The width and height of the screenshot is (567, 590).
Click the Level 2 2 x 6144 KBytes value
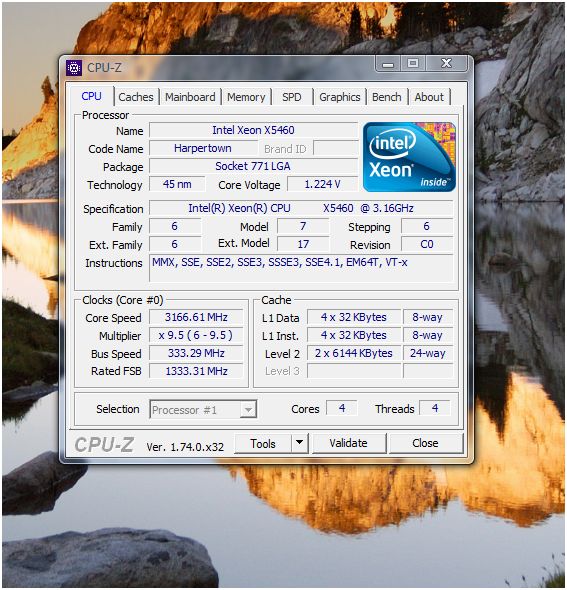coord(354,353)
